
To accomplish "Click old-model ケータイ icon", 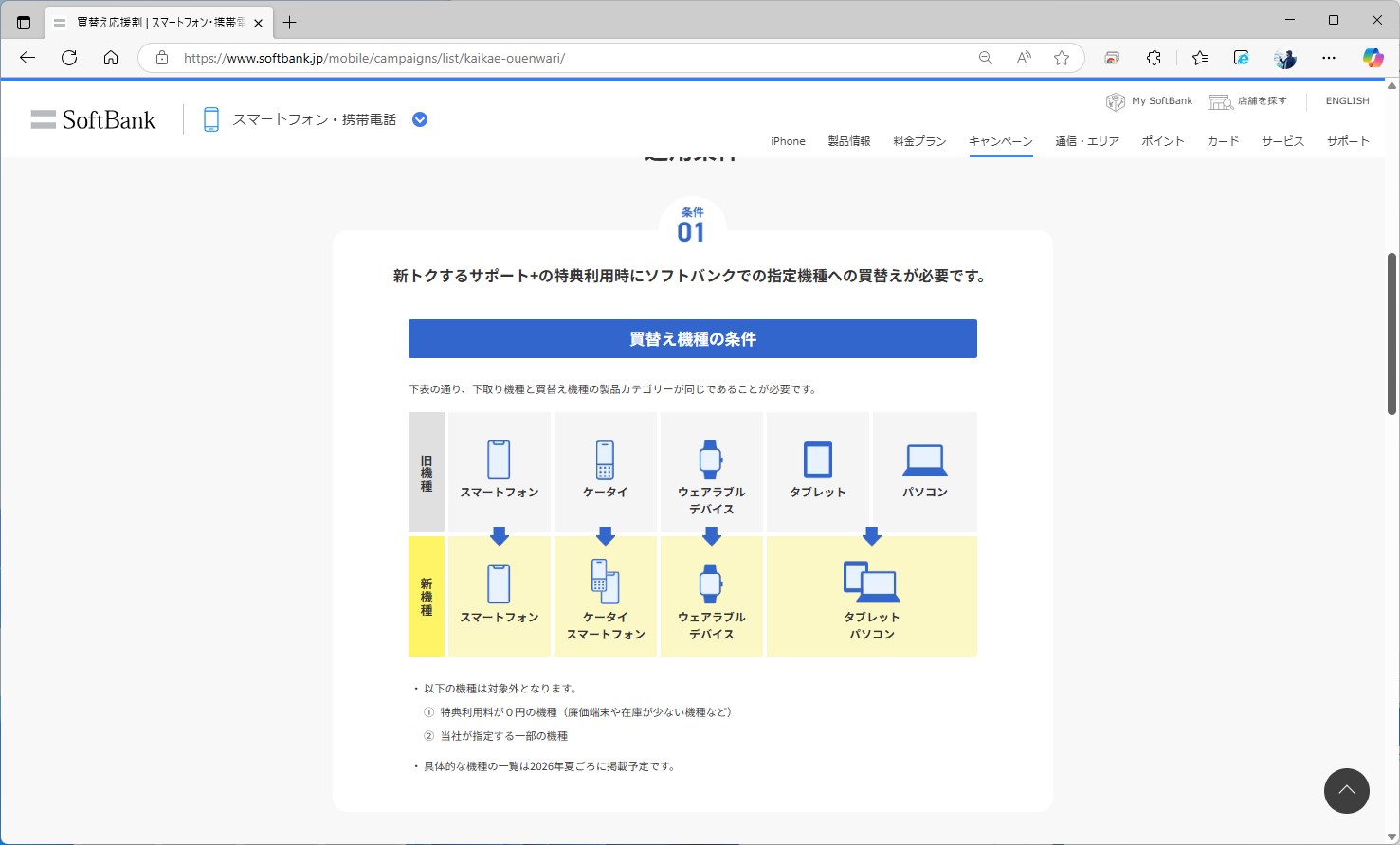I will [x=605, y=459].
